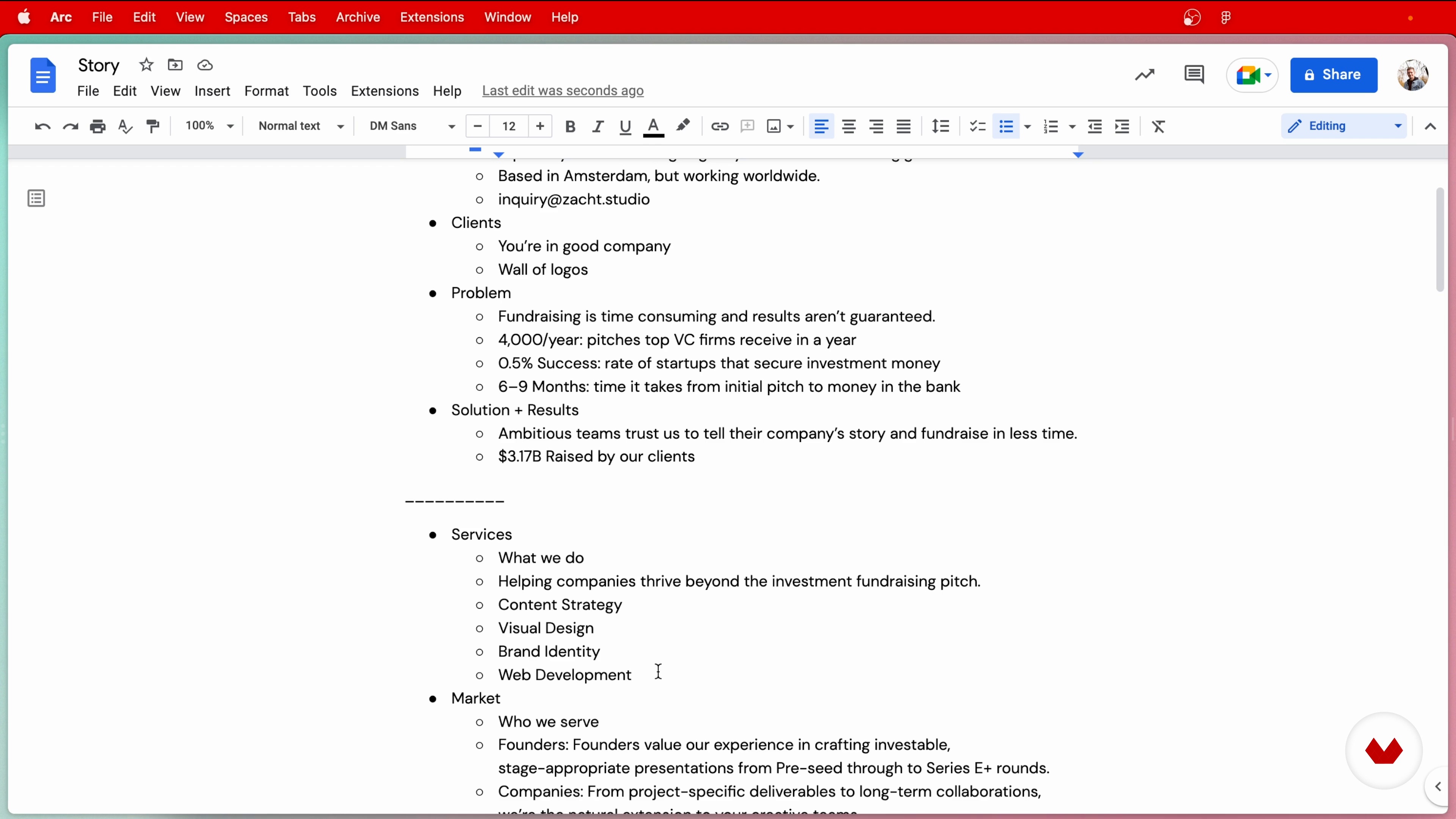Clear formatting from selection

[x=1159, y=126]
